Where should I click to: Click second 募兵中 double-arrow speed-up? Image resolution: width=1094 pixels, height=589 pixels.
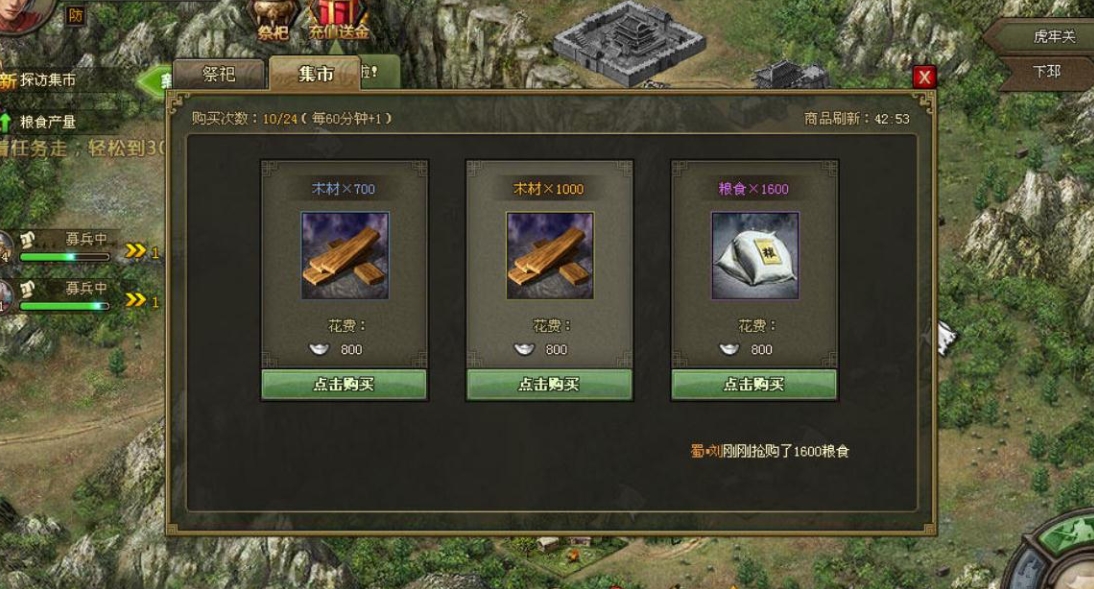(x=135, y=299)
